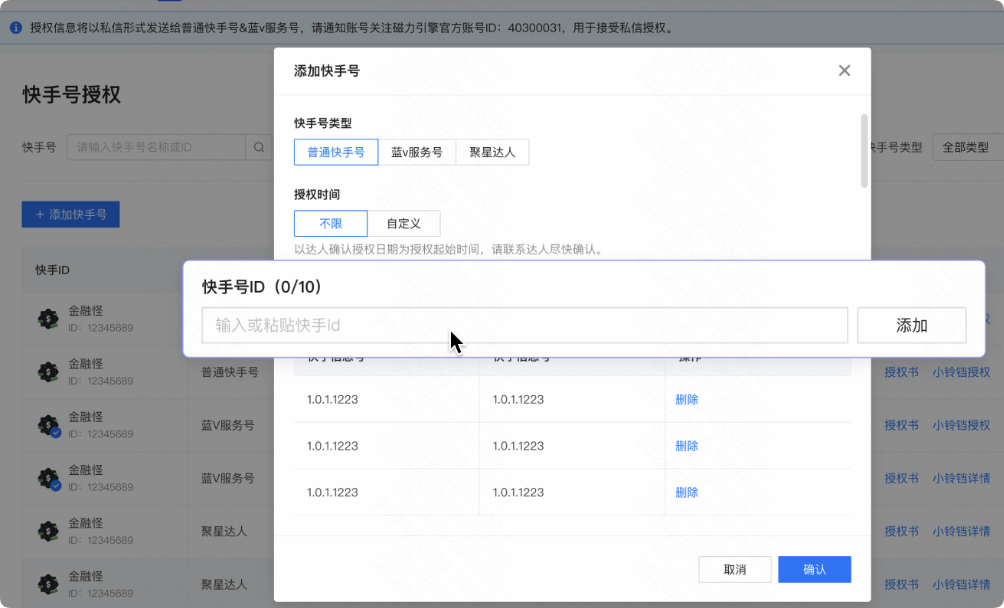Choose 不限 authorization time
1004x608 pixels.
(331, 223)
